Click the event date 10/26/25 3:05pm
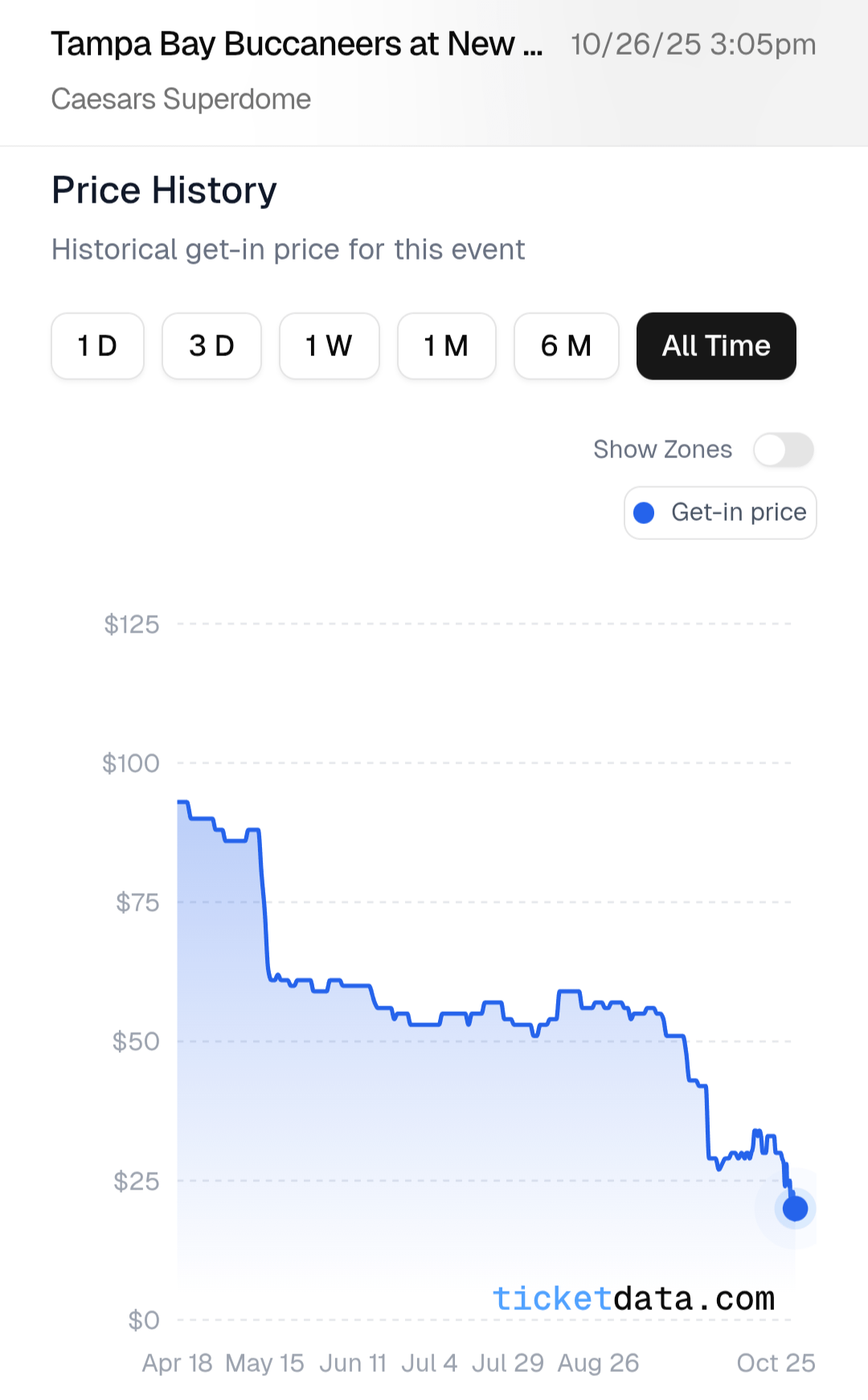868x1400 pixels. tap(693, 44)
